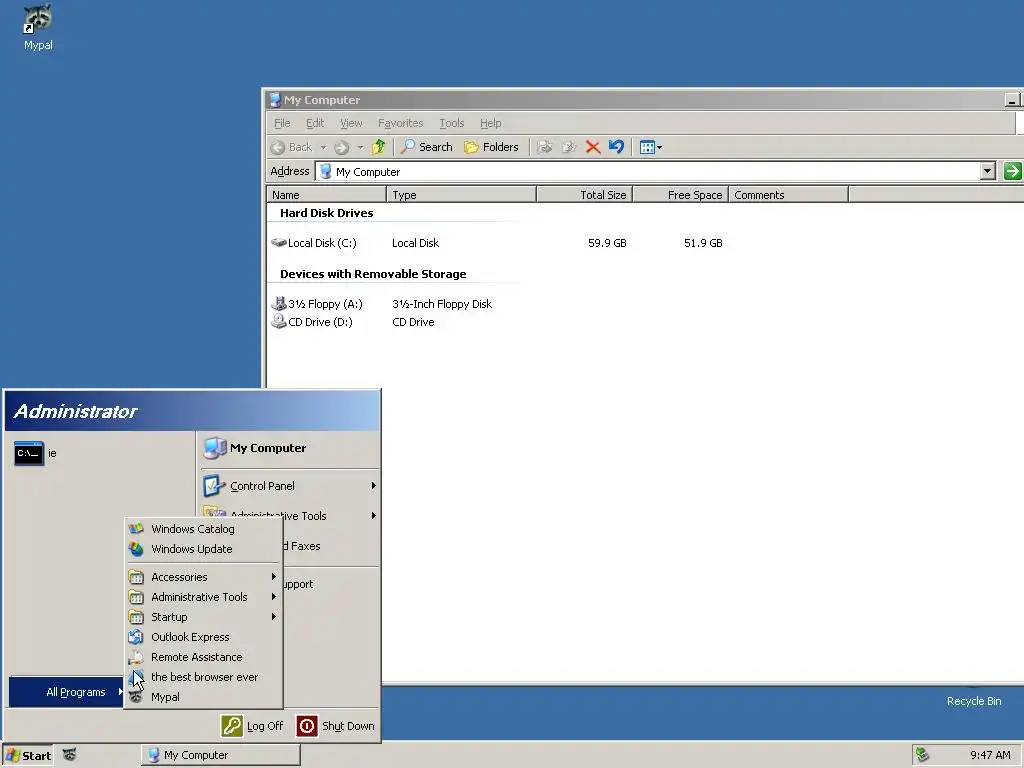Launch Windows Update from programs list

pyautogui.click(x=202, y=549)
